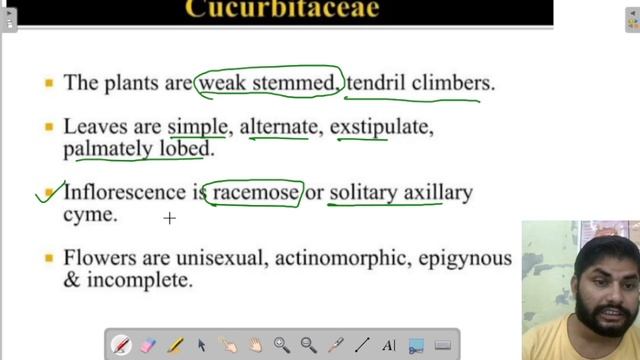The image size is (640, 360).
Task: Activate the Zoom In magnifier
Action: 282,345
